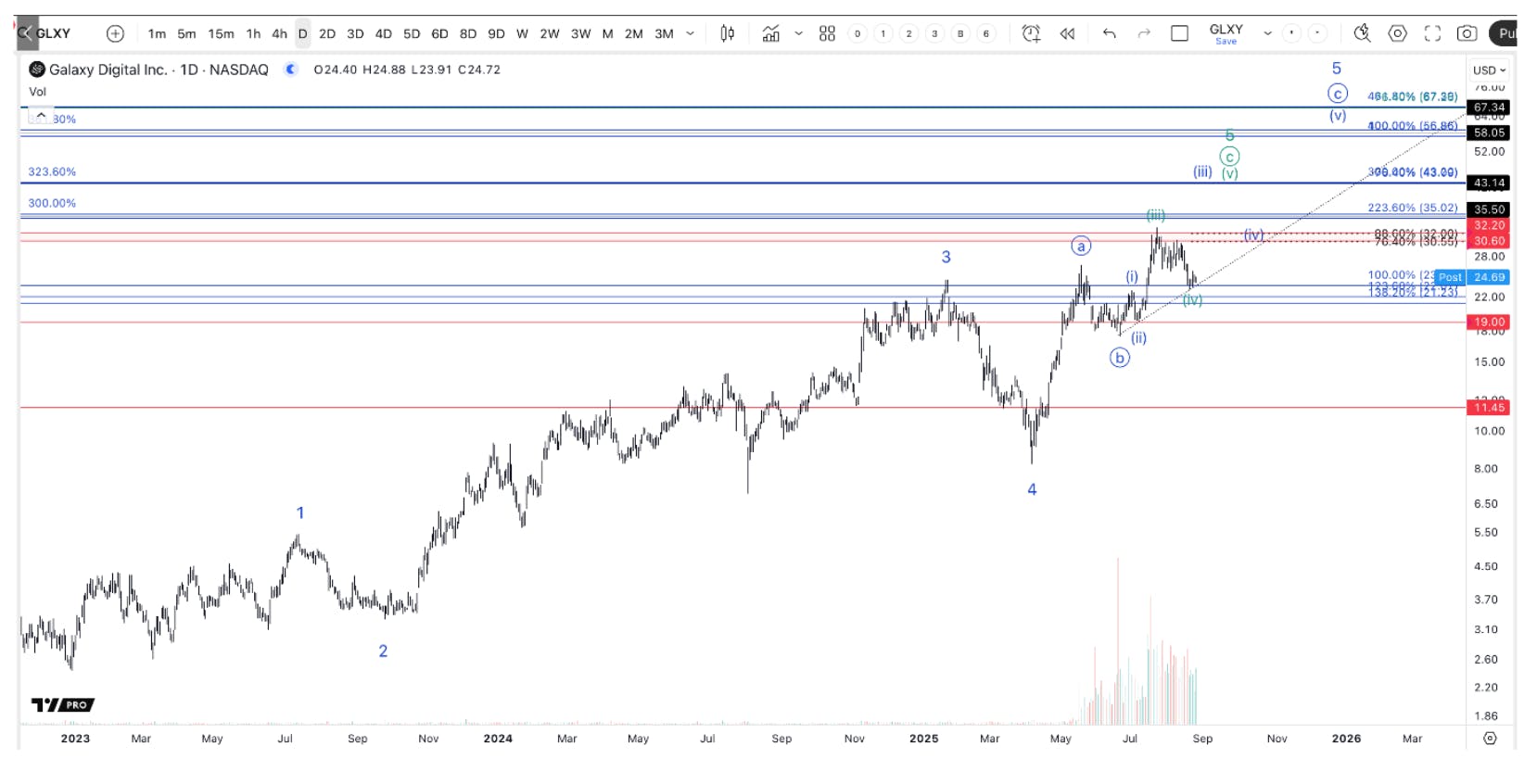1537x784 pixels.
Task: Open the Indicators chart icon
Action: click(x=771, y=33)
